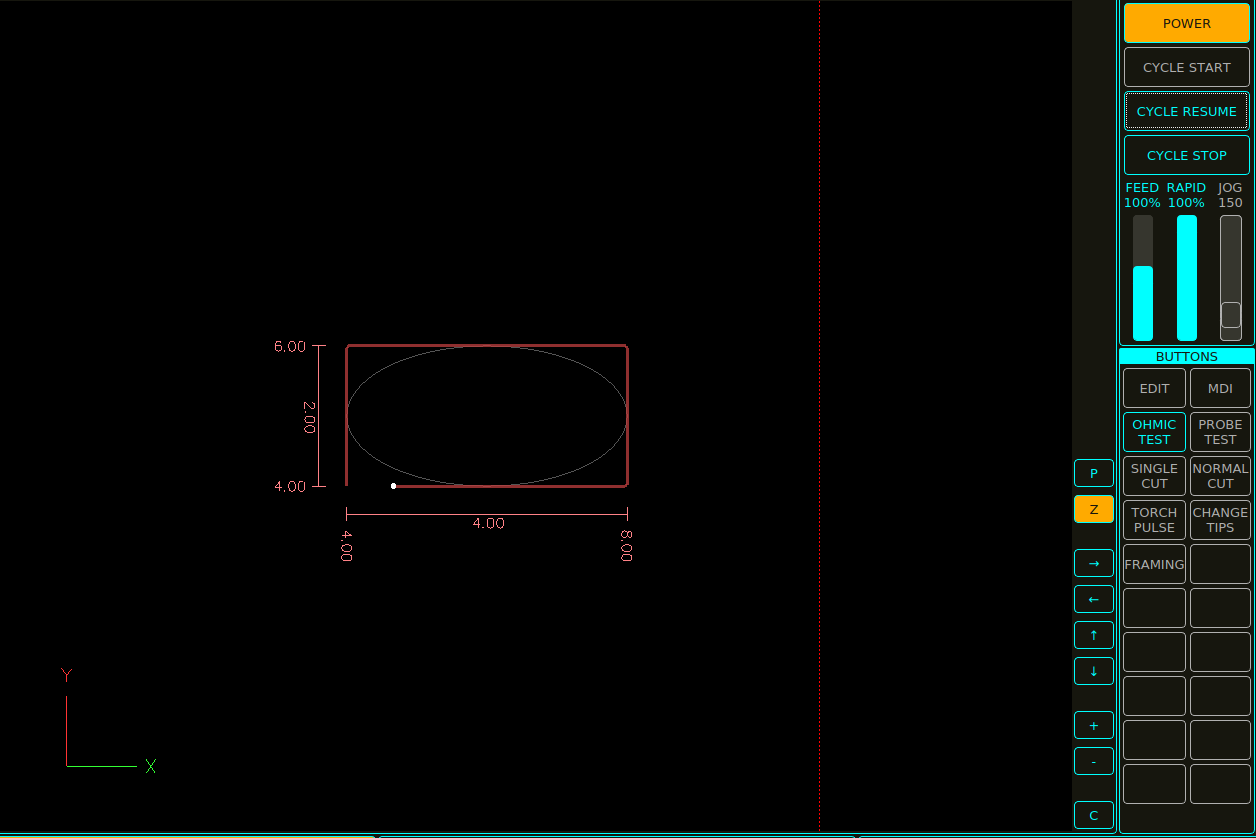Click the X axis label in preview
This screenshot has width=1256, height=838.
[x=151, y=766]
